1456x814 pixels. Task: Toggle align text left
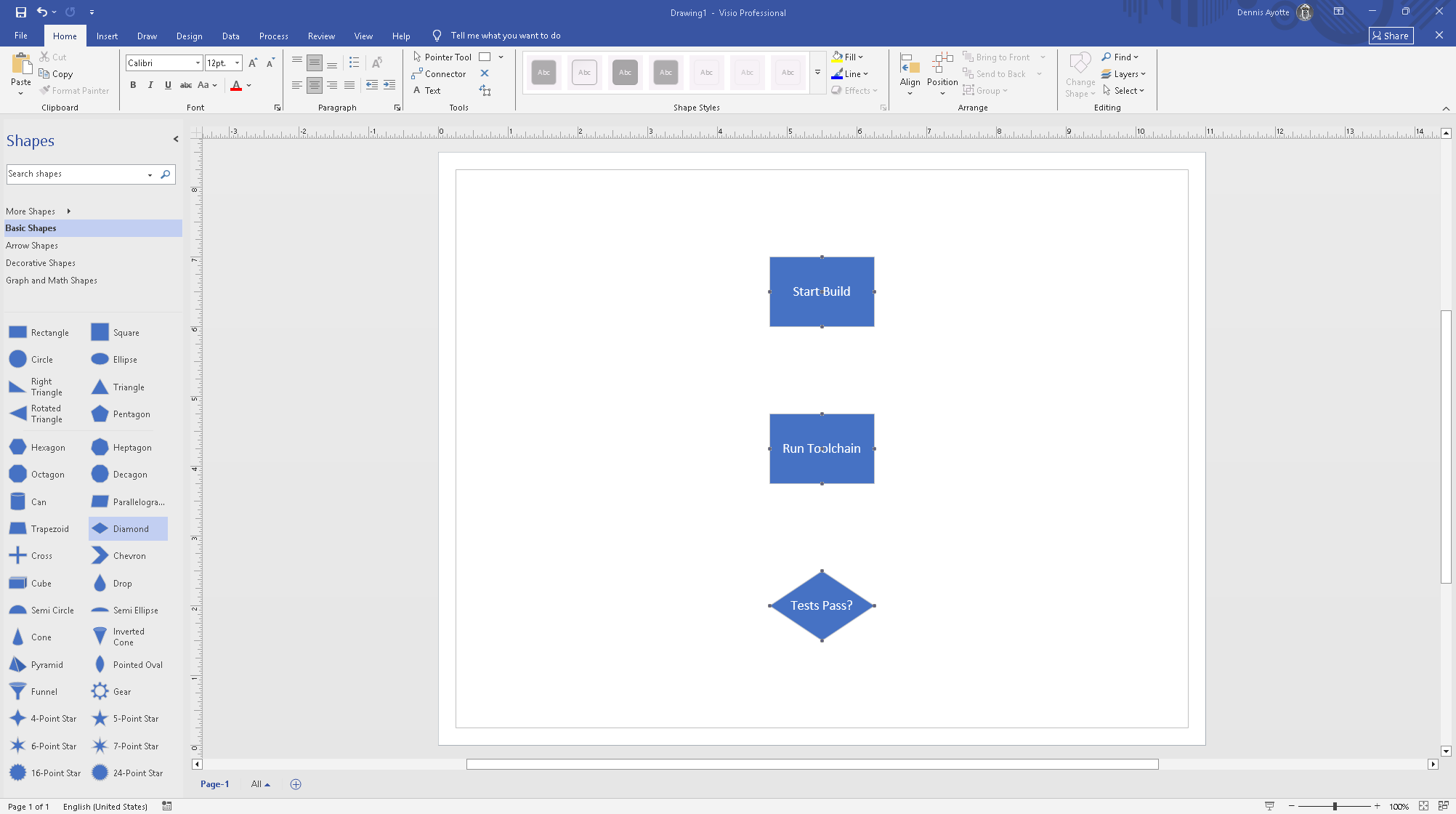point(296,85)
